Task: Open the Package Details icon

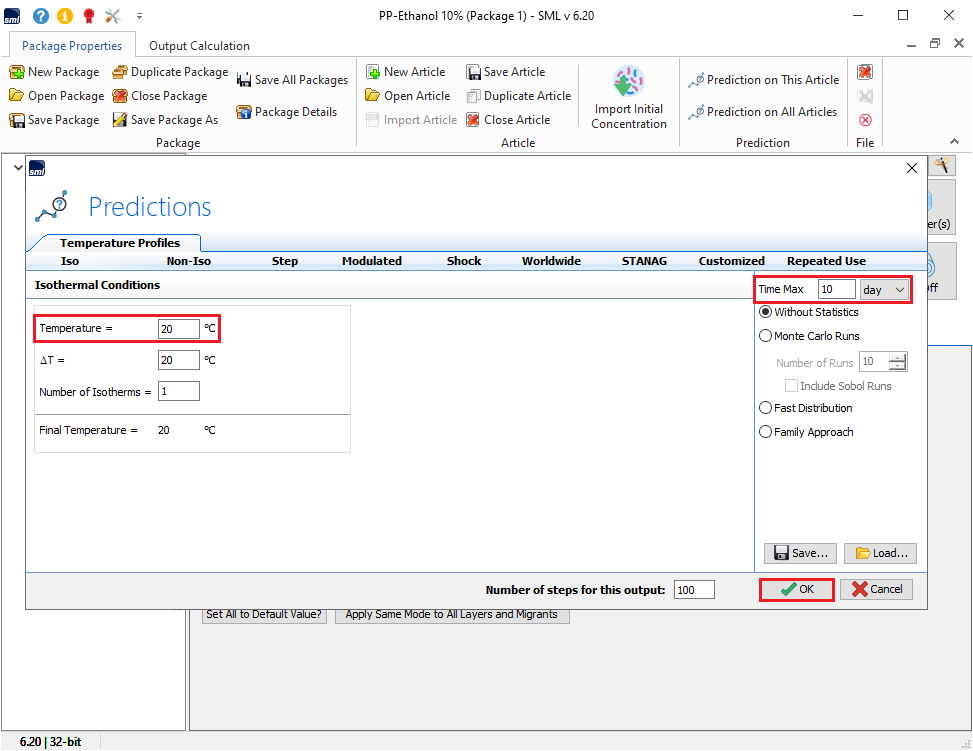Action: click(243, 112)
